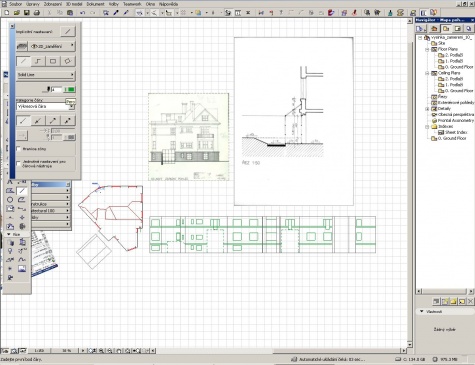Click the Navigator delete X button
The width and height of the screenshot is (475, 365).
click(x=470, y=302)
